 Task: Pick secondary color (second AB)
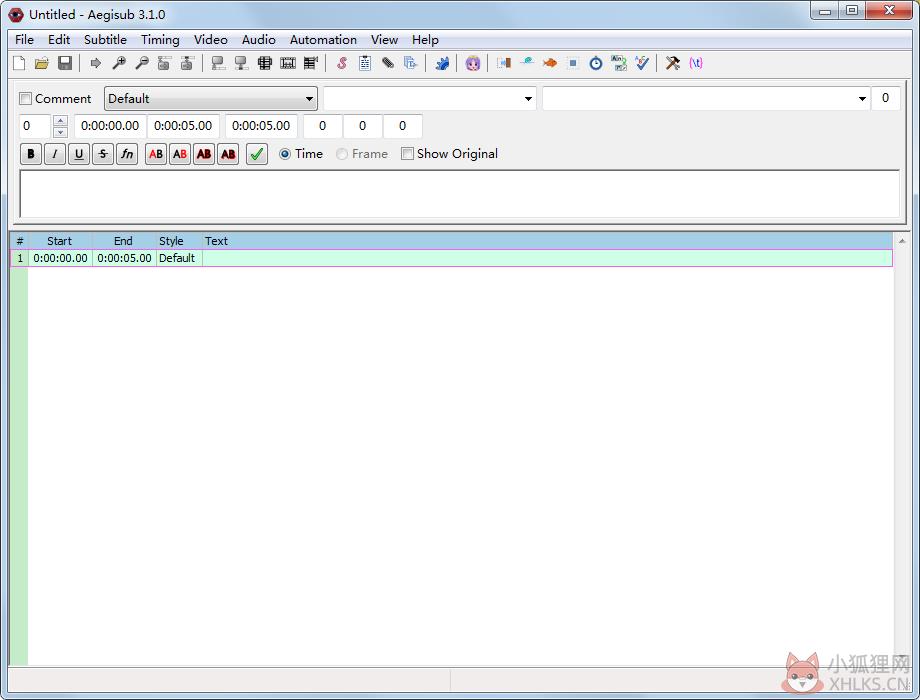click(x=180, y=154)
